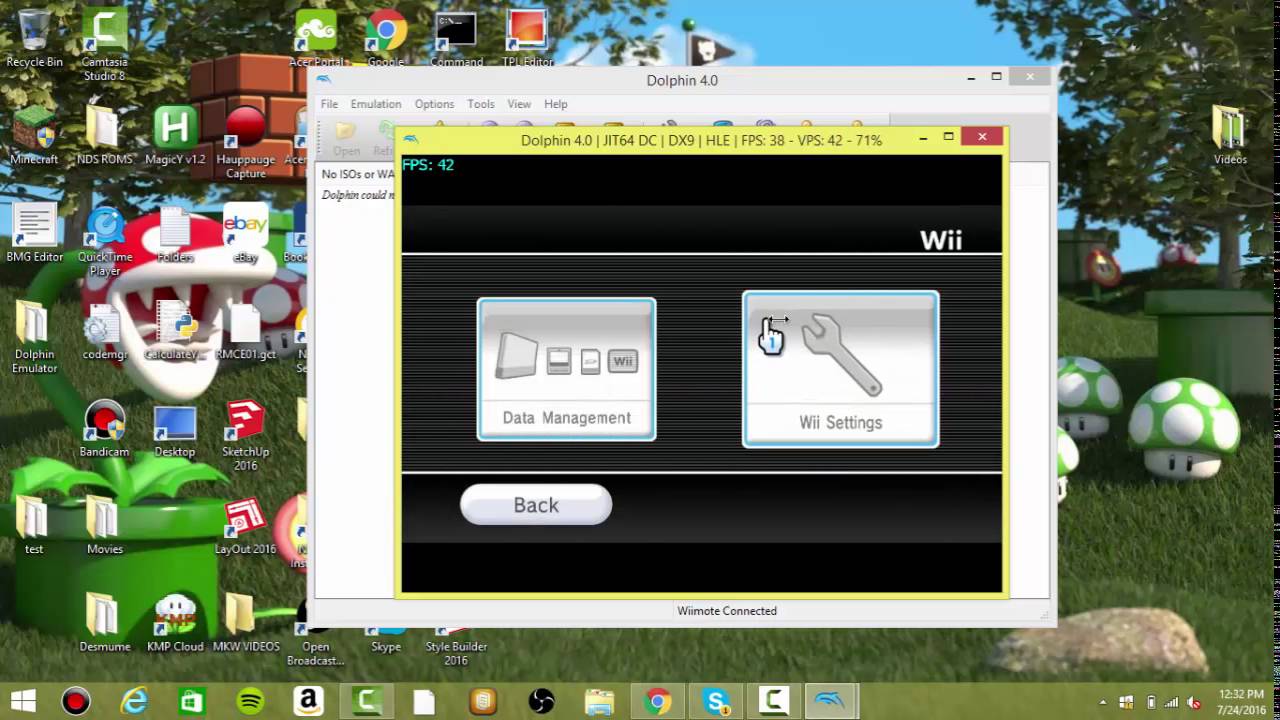Image resolution: width=1280 pixels, height=720 pixels.
Task: Select the Bandicam desktop shortcut
Action: click(x=104, y=428)
